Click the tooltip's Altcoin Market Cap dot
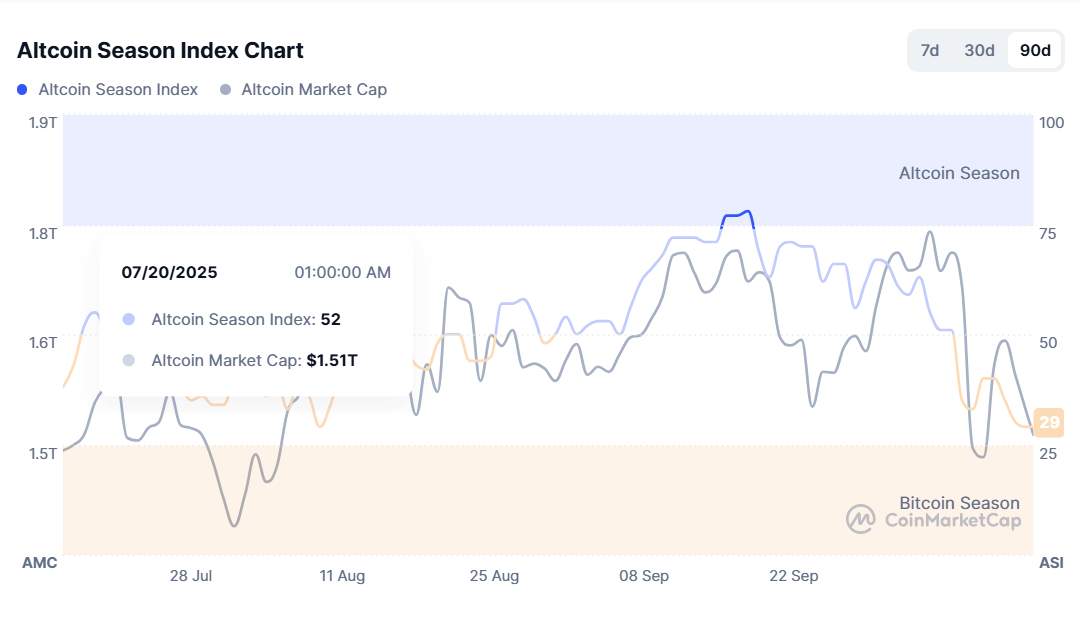This screenshot has width=1081, height=633. (128, 361)
